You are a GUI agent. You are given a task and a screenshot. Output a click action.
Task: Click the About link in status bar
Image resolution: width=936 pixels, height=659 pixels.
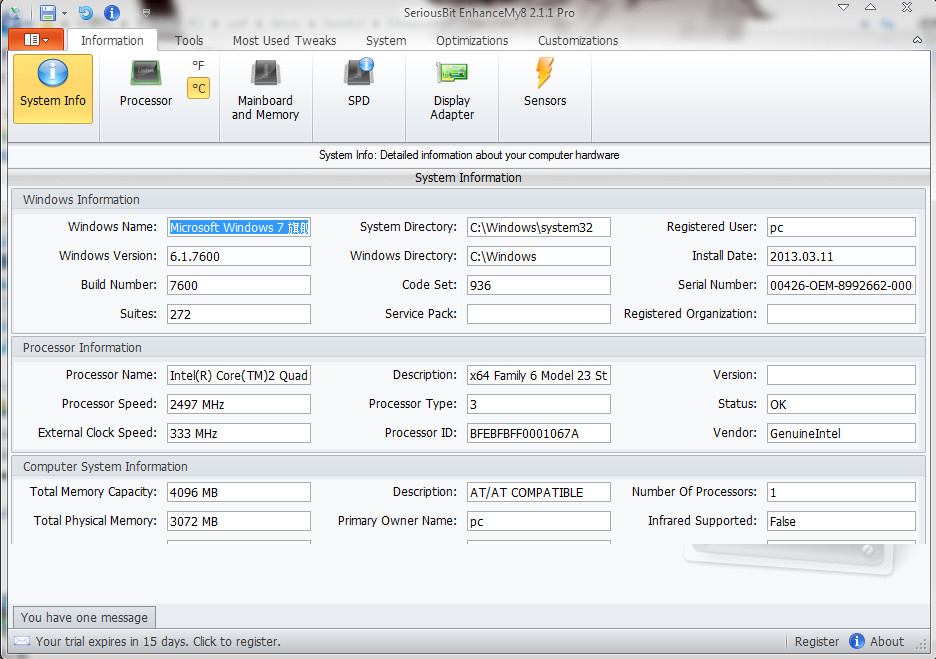point(886,642)
